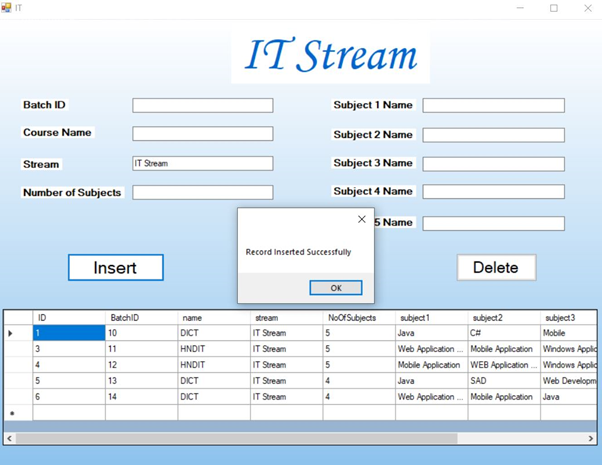Click the NoOfSubjects column header
The height and width of the screenshot is (465, 602).
click(359, 318)
